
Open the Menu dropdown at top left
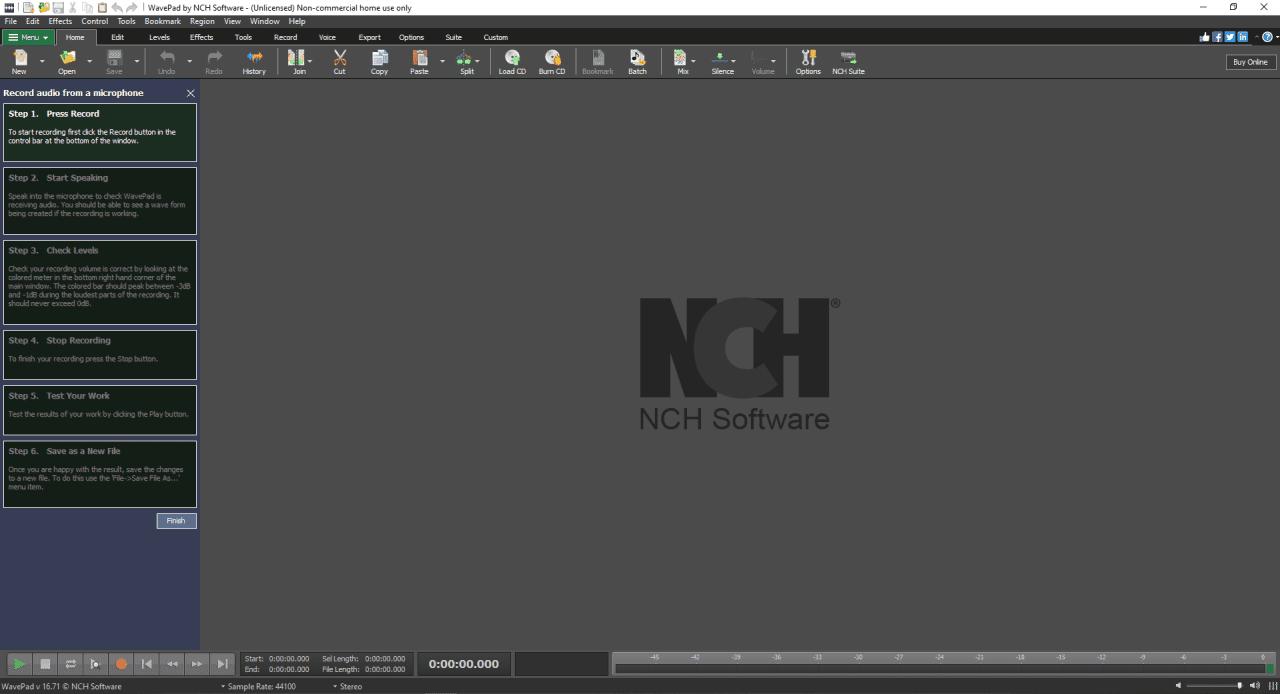27,37
